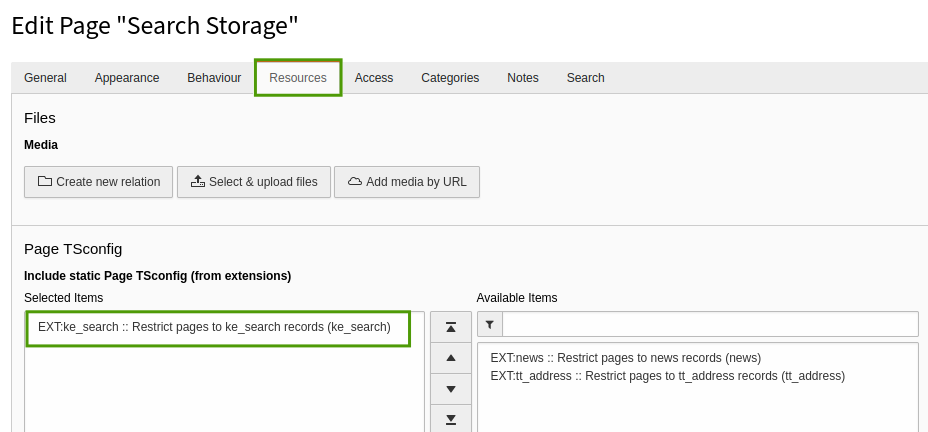This screenshot has height=432, width=928.
Task: Choose EXT:tt_address restrict pages available item
Action: (x=667, y=376)
